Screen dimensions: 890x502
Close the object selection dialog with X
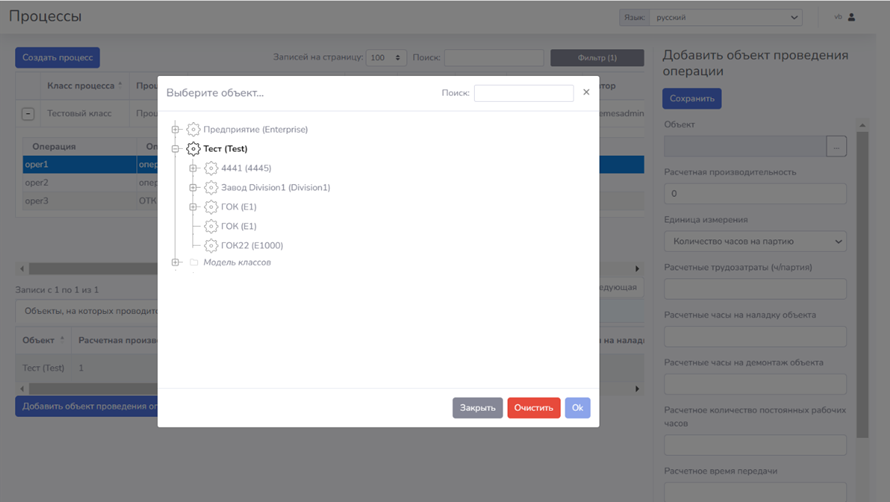(x=586, y=92)
